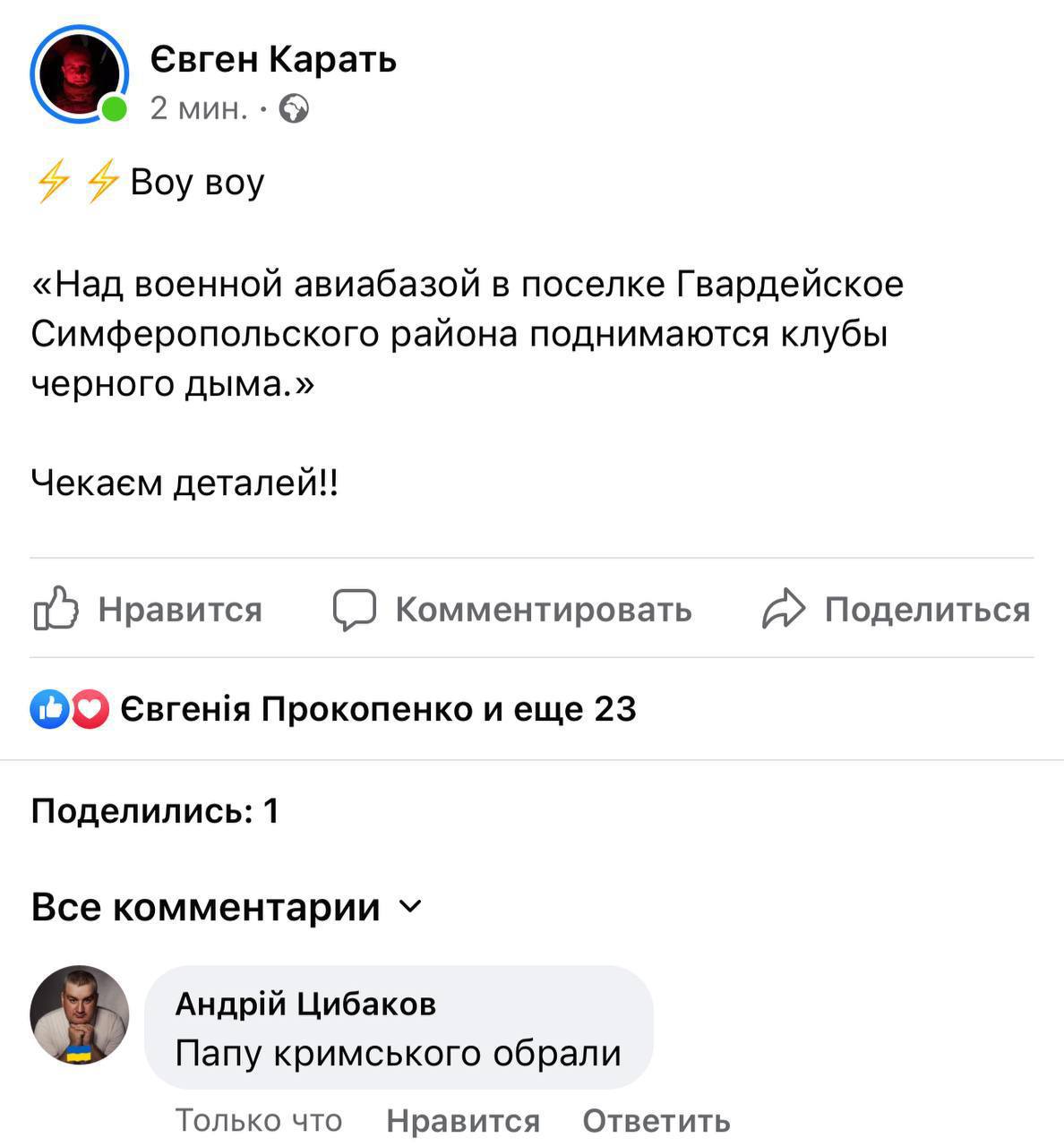Screen dimensions: 1064x1146
Task: Open the "Євгенія Прокопенко и еще 23" reactions list
Action: click(378, 709)
